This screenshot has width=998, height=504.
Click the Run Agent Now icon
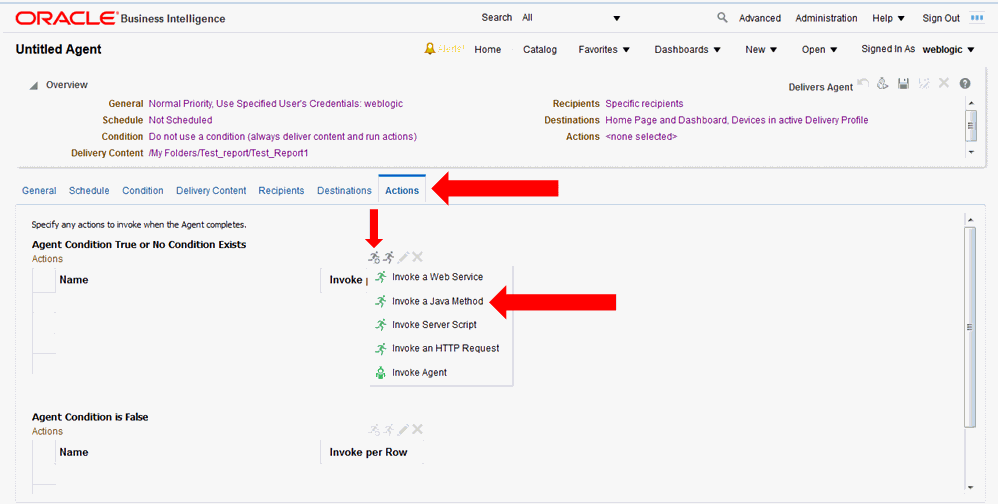(883, 83)
